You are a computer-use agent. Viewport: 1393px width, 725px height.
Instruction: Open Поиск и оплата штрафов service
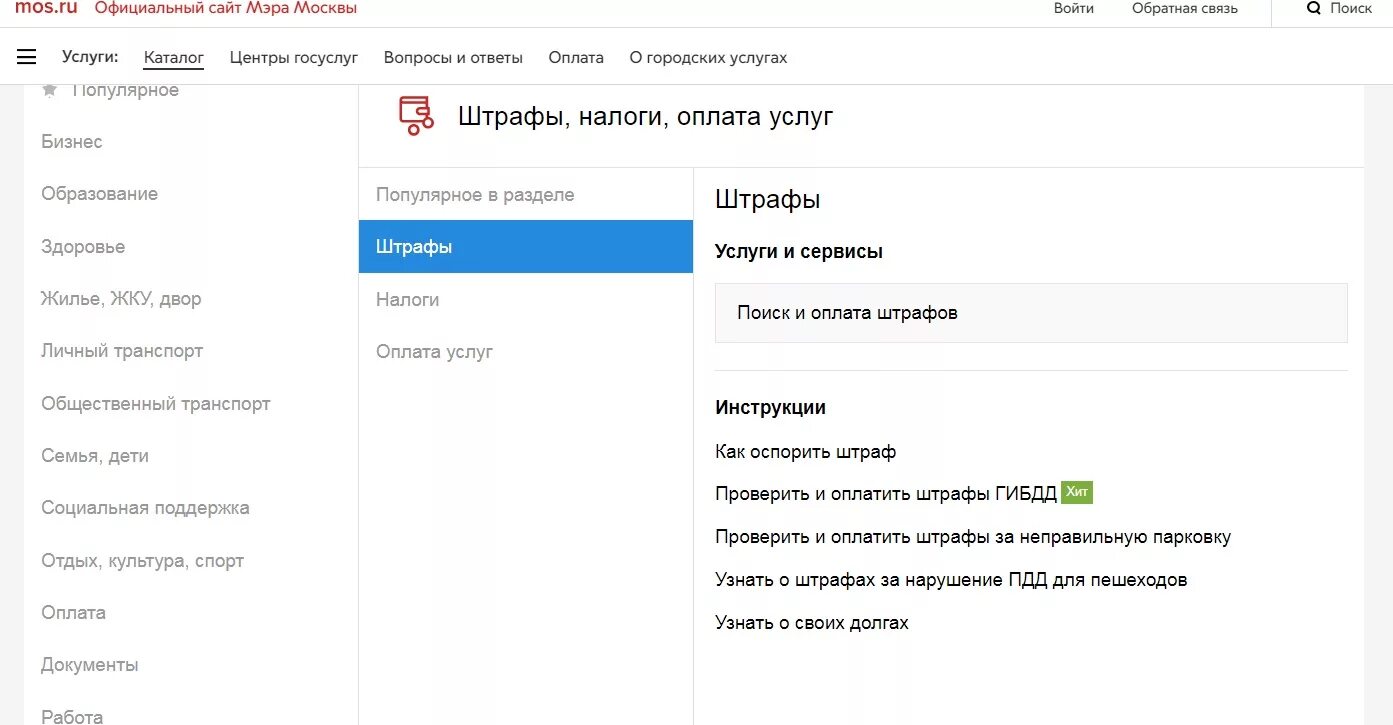click(1031, 313)
